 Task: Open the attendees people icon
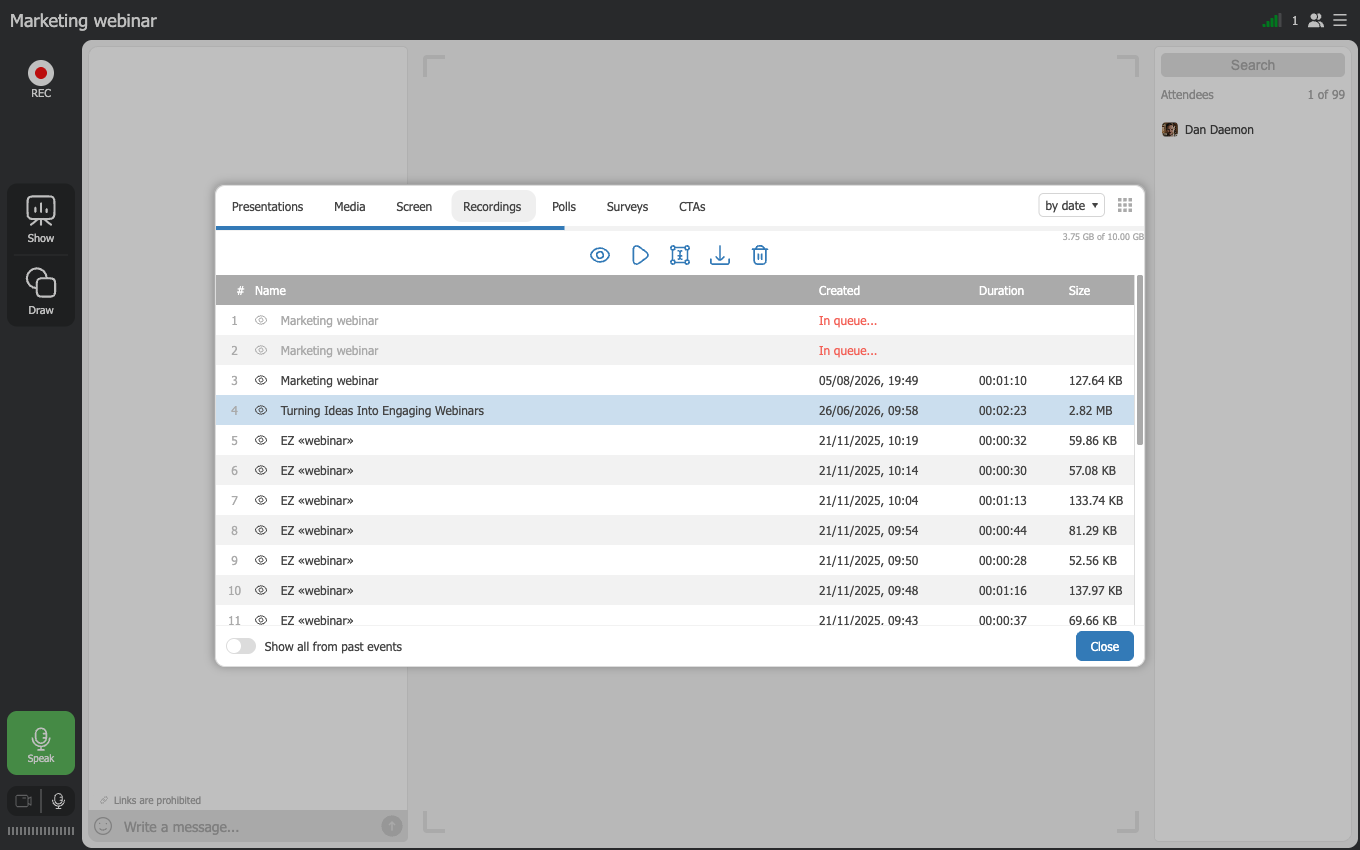(1316, 20)
